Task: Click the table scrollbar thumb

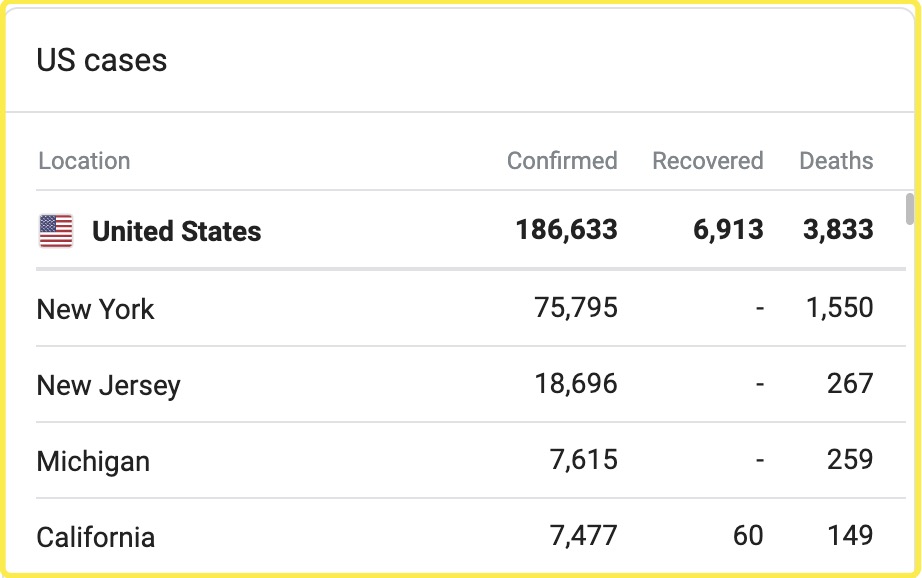Action: pos(909,209)
